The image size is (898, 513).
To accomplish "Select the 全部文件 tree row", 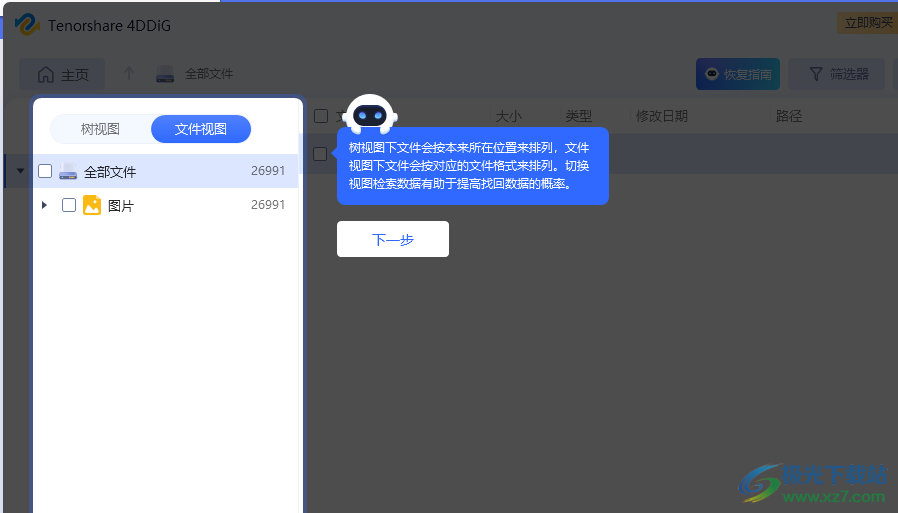I will [x=166, y=171].
